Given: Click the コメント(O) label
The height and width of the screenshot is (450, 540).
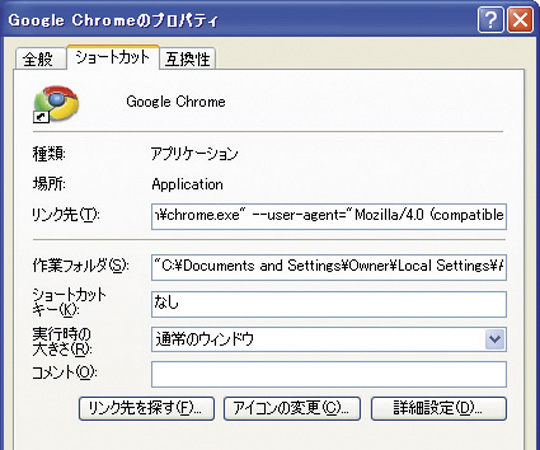Looking at the screenshot, I should (65, 373).
